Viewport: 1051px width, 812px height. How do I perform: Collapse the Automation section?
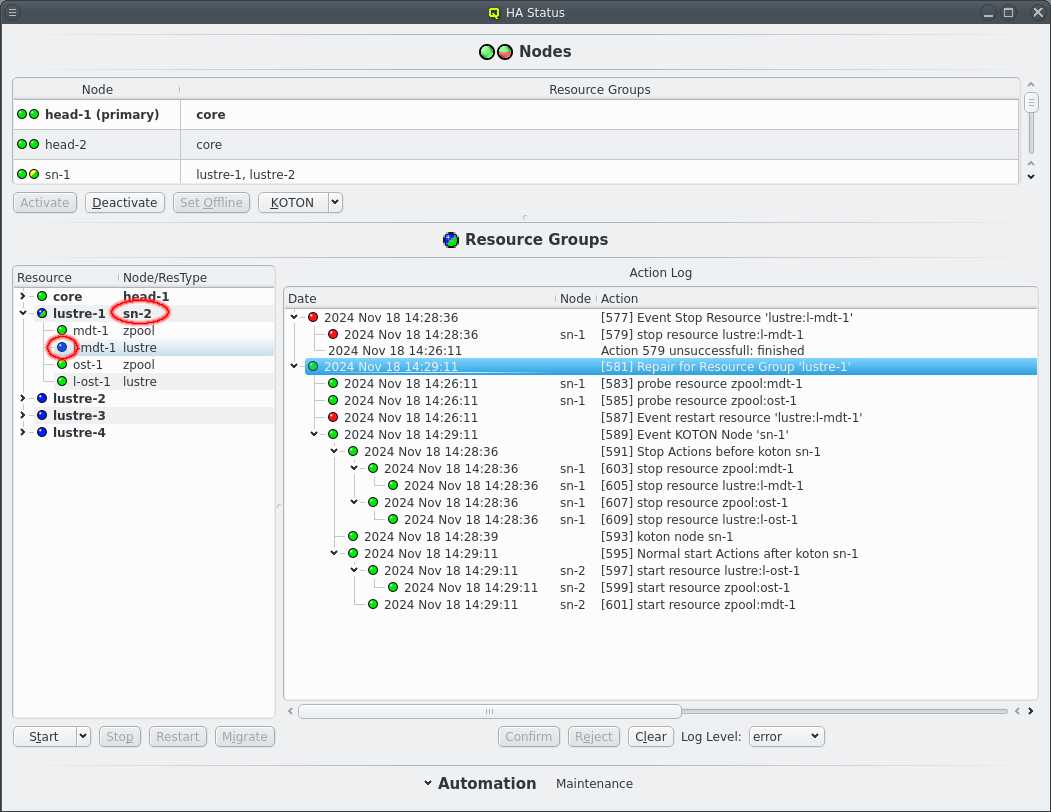[428, 783]
